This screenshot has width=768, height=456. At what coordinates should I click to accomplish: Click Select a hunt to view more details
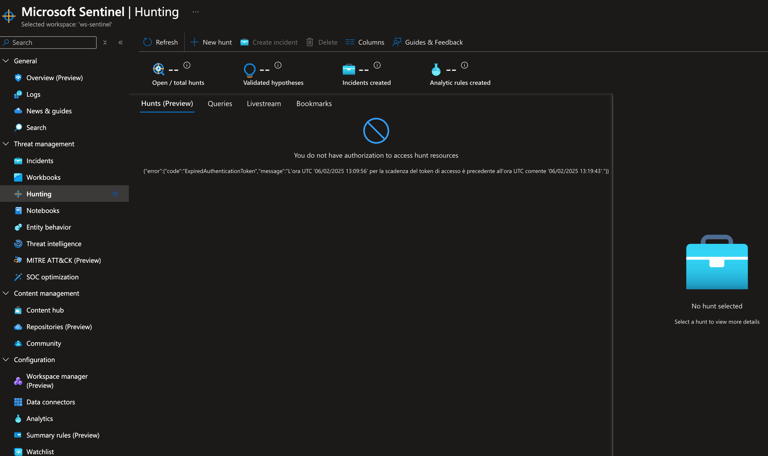pyautogui.click(x=717, y=322)
